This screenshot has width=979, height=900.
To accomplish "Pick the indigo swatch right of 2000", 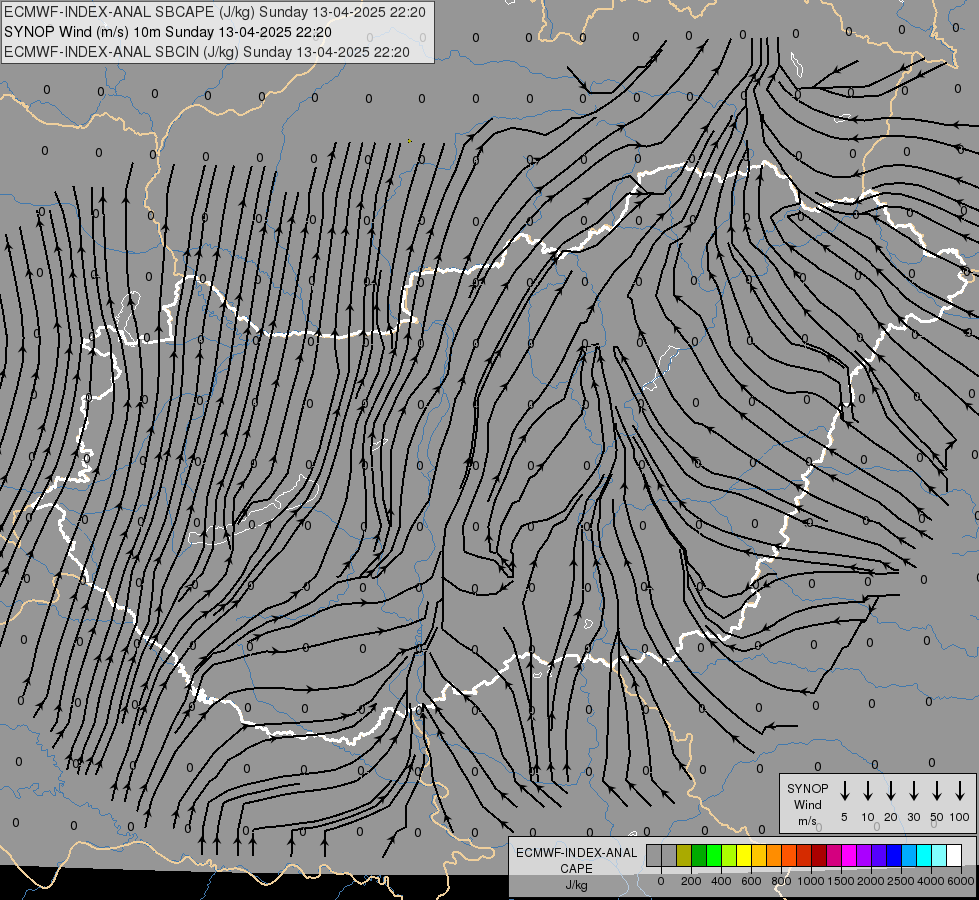I will tap(879, 855).
